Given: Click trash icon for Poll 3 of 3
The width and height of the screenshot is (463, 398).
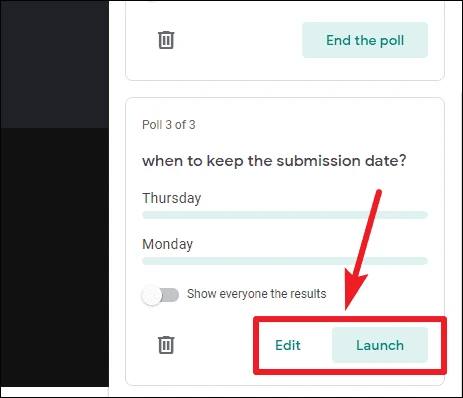Looking at the screenshot, I should point(166,345).
